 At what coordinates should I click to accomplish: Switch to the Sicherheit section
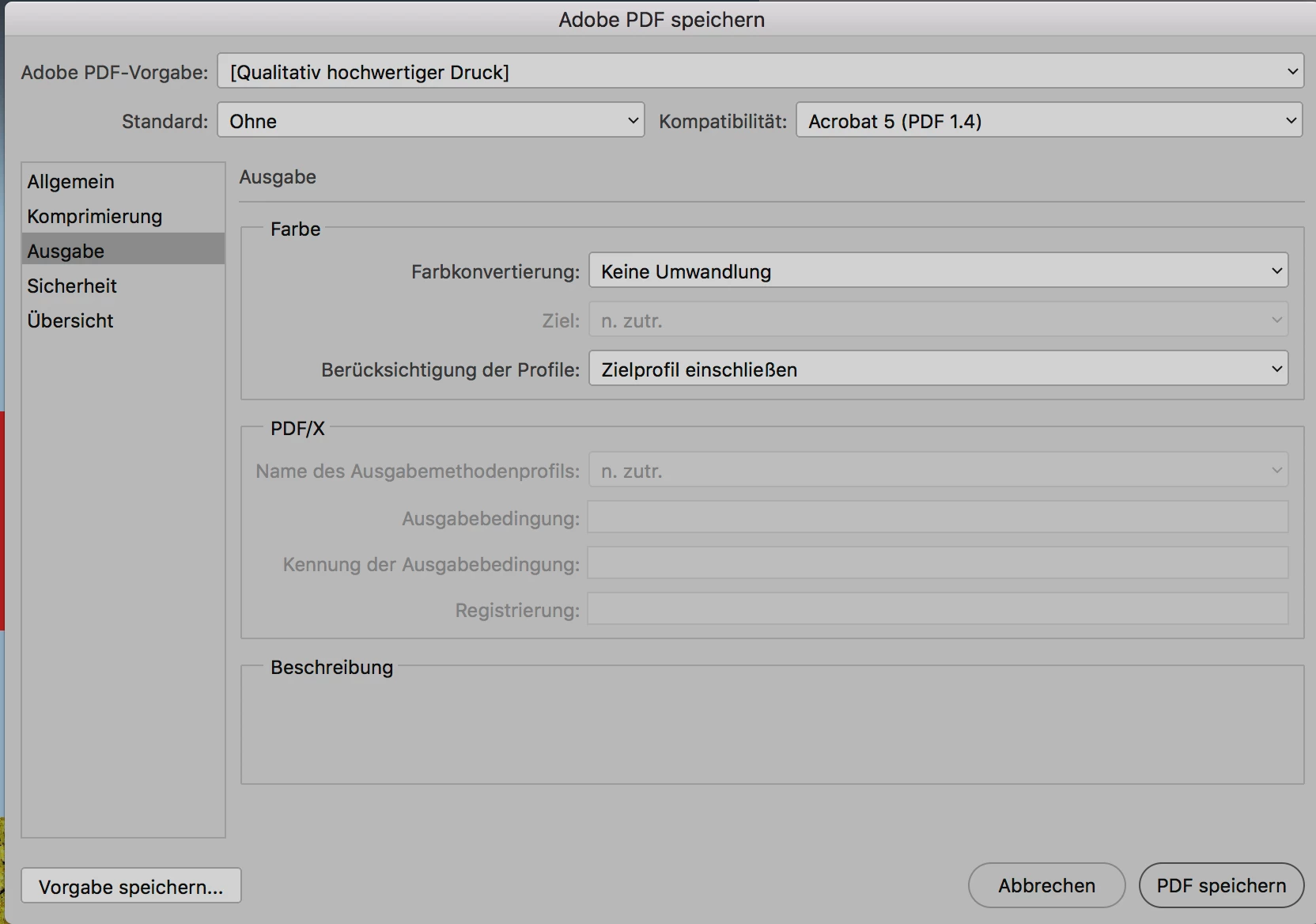pyautogui.click(x=123, y=286)
